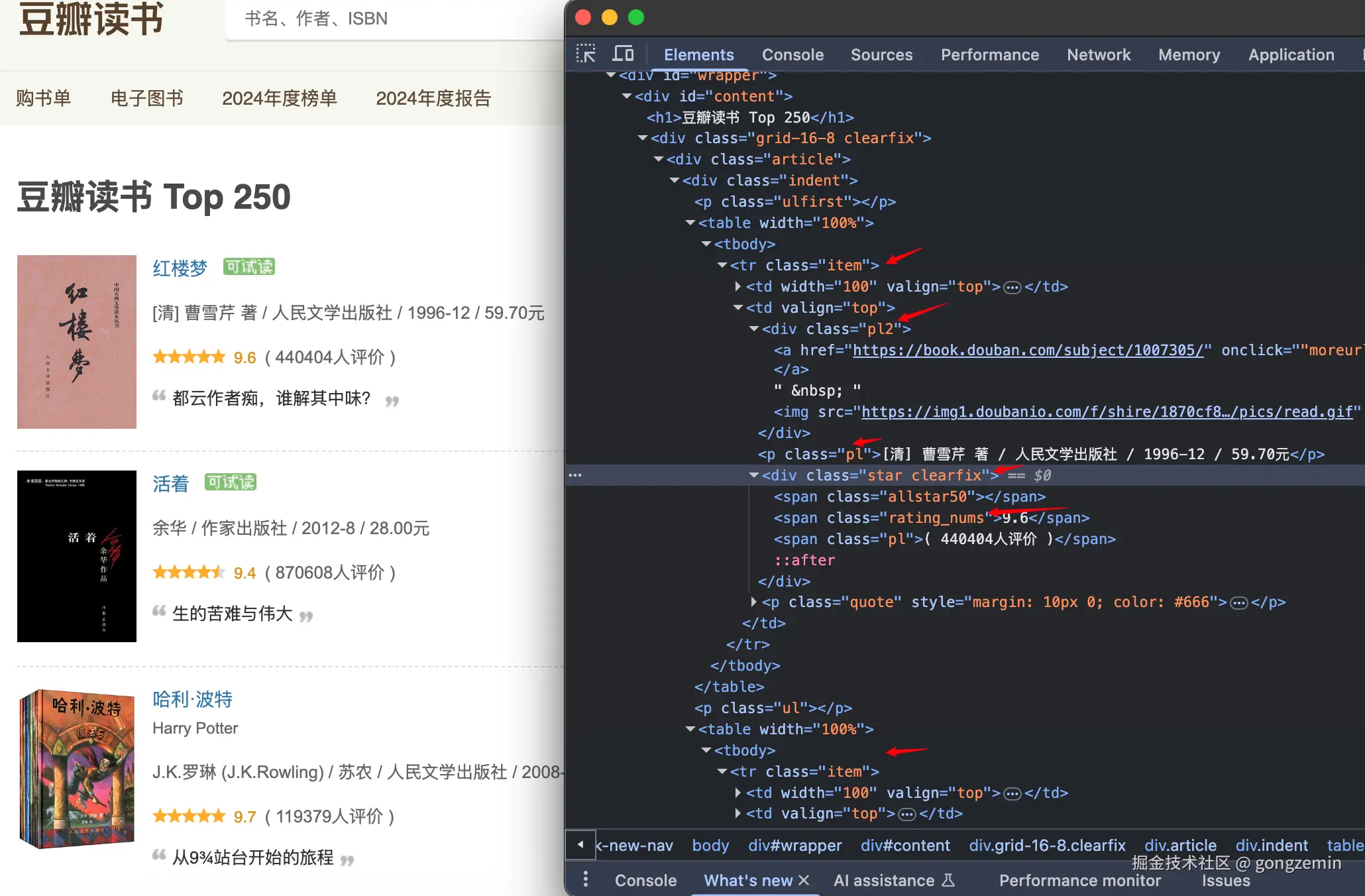Click the 可试读 badge next to 活着
Viewport: 1365px width, 896px height.
click(231, 482)
